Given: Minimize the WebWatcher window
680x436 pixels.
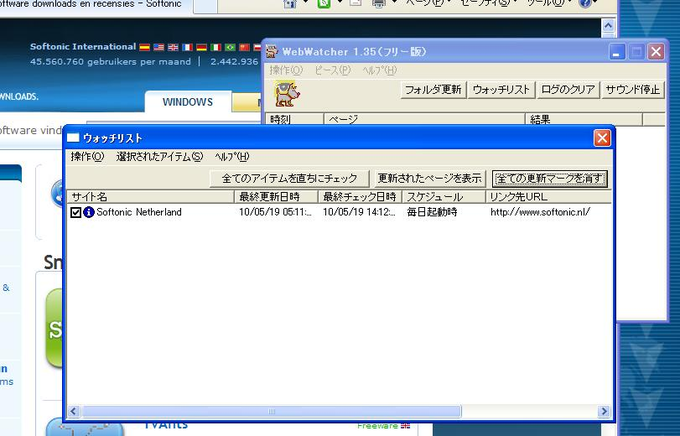Looking at the screenshot, I should pyautogui.click(x=617, y=52).
